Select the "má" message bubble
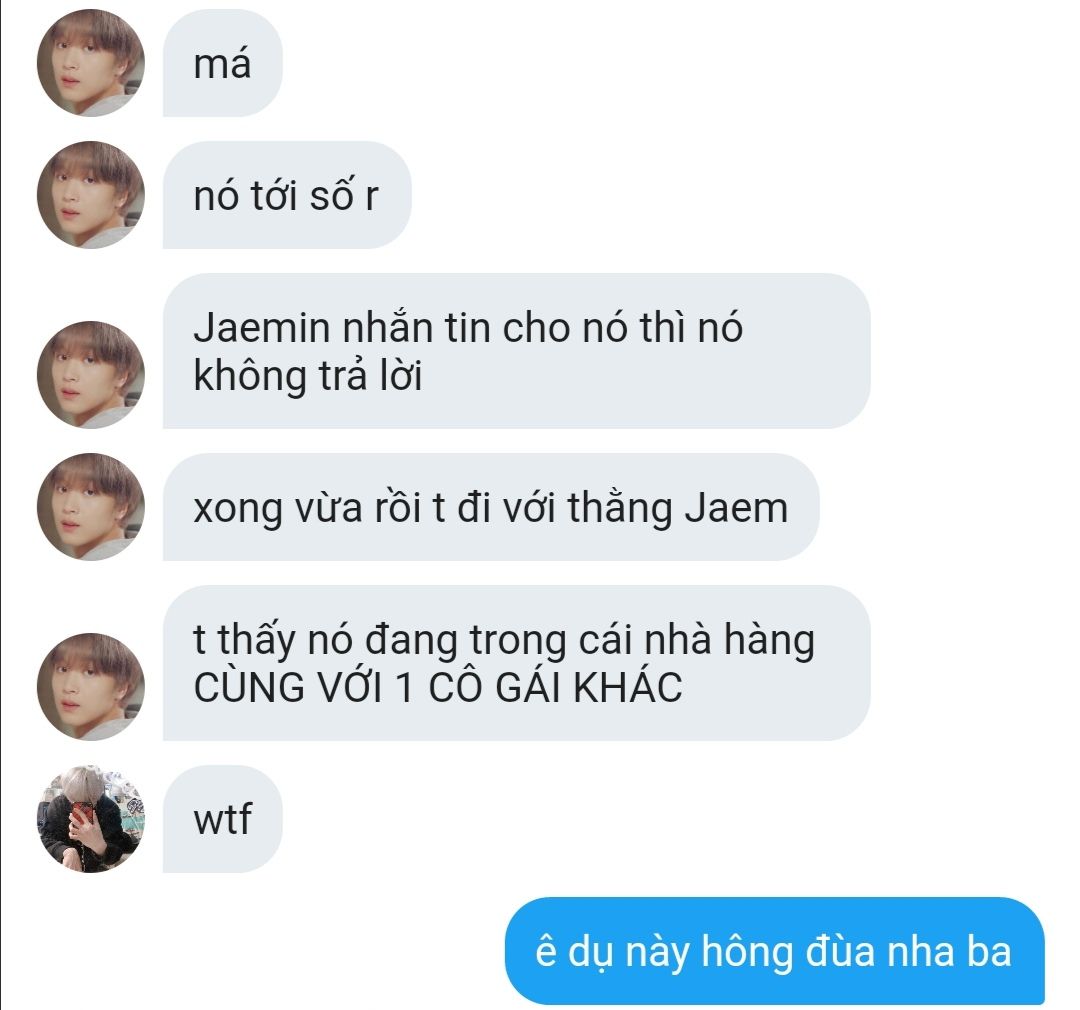1080x1010 pixels. click(x=222, y=63)
